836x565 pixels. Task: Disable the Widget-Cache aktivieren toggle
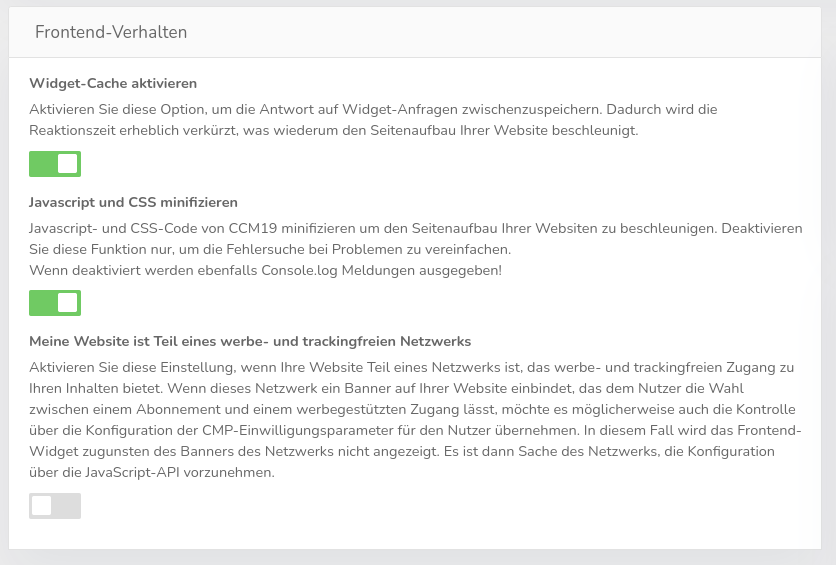pos(55,164)
